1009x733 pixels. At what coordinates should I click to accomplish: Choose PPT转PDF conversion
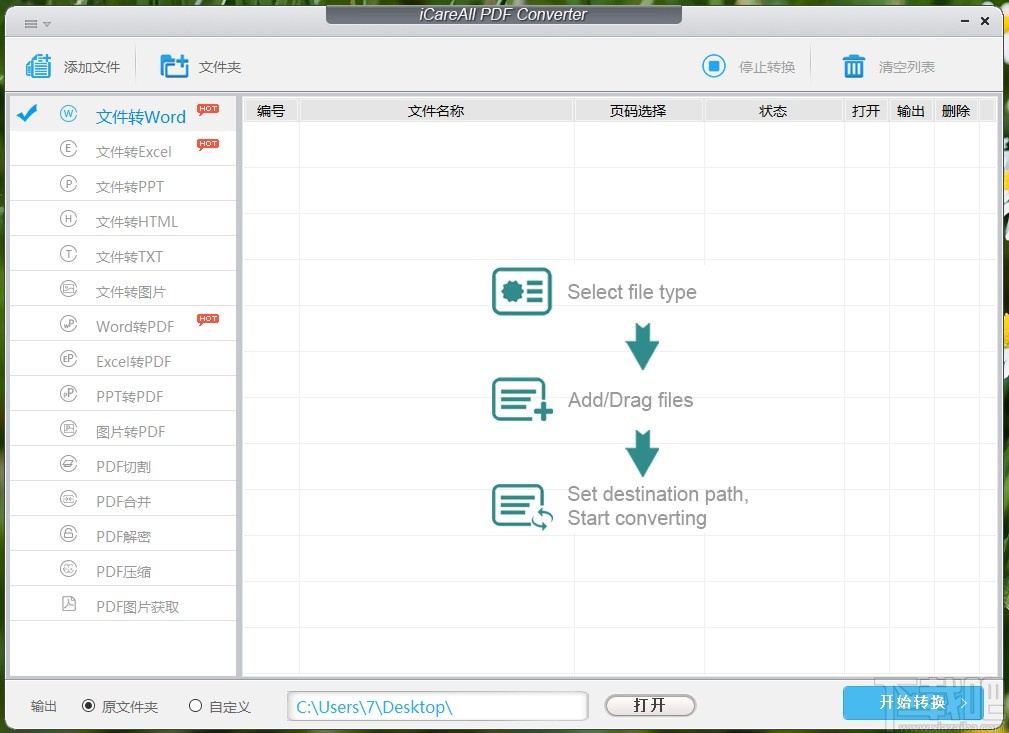123,393
